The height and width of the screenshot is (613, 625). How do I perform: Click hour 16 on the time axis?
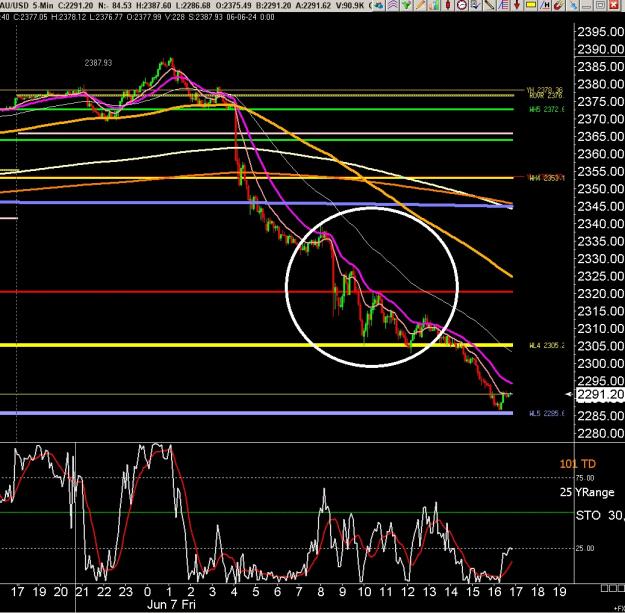click(x=494, y=592)
